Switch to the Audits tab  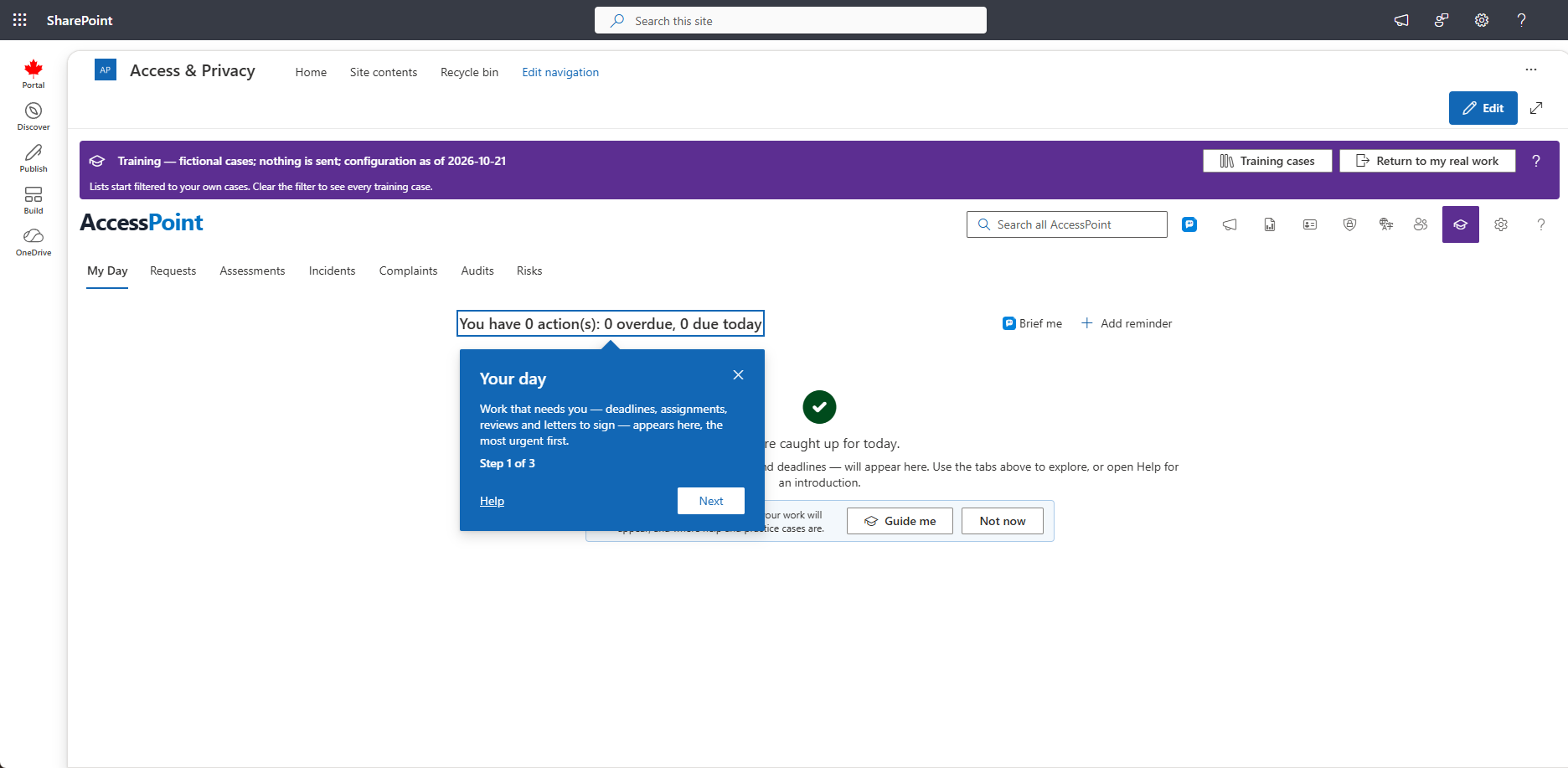477,271
